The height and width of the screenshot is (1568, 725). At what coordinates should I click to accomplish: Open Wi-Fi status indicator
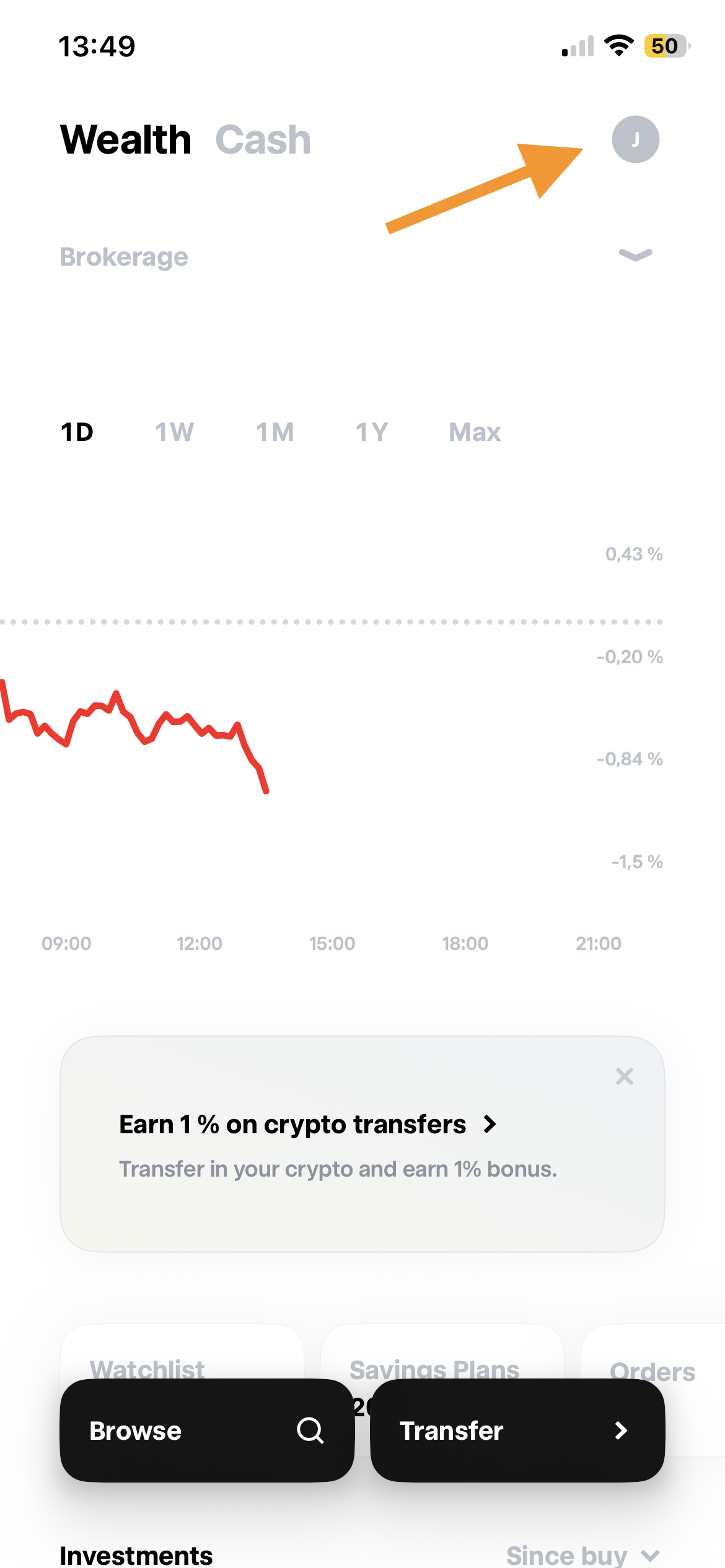618,45
